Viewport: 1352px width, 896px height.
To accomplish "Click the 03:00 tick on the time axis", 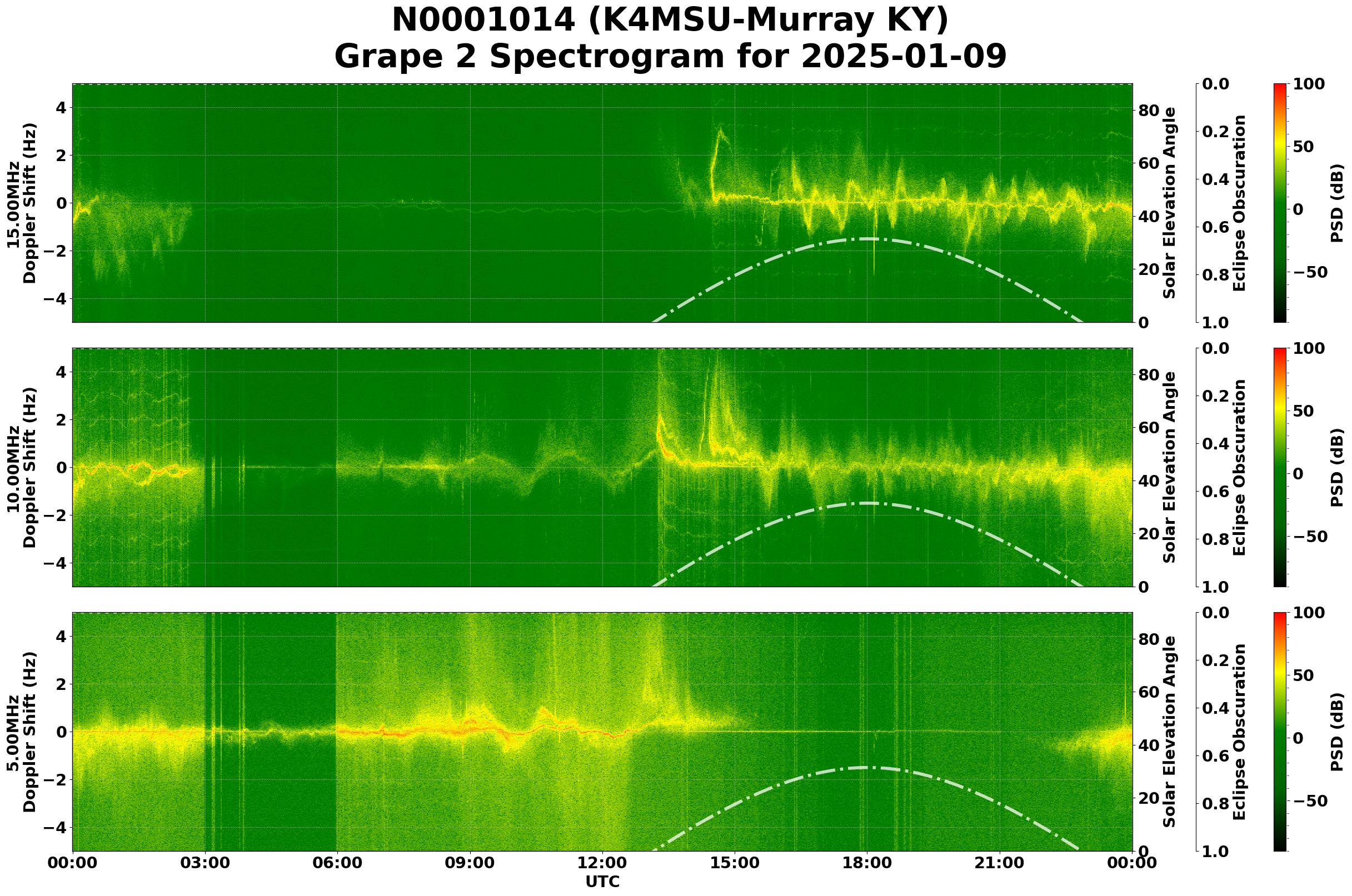I will pyautogui.click(x=206, y=863).
